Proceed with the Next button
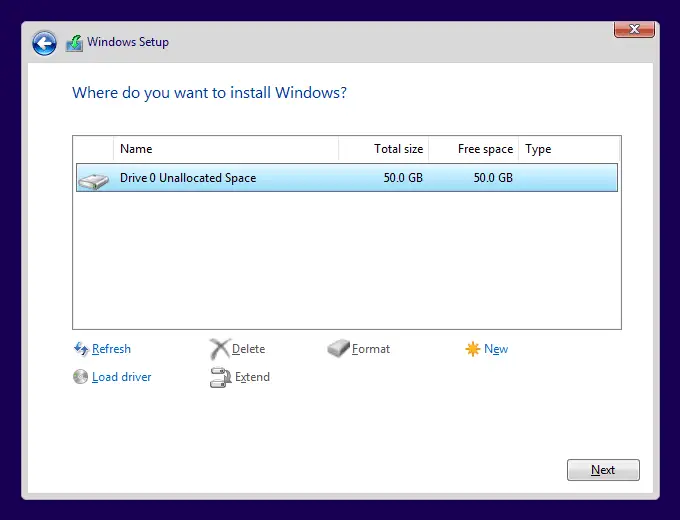Screen dimensions: 680x520 click(603, 470)
